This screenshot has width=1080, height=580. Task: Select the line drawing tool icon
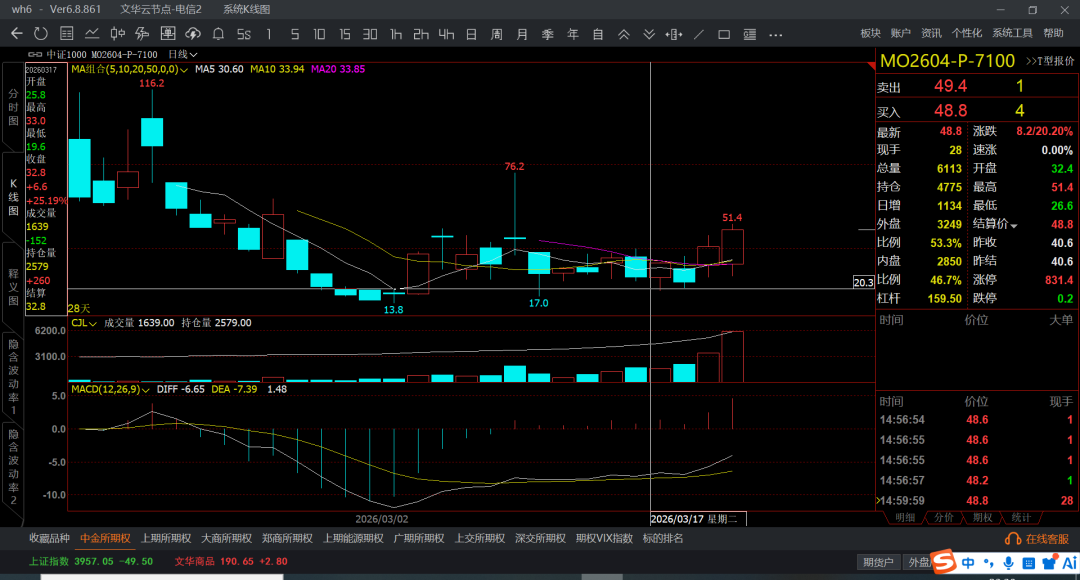pos(699,34)
